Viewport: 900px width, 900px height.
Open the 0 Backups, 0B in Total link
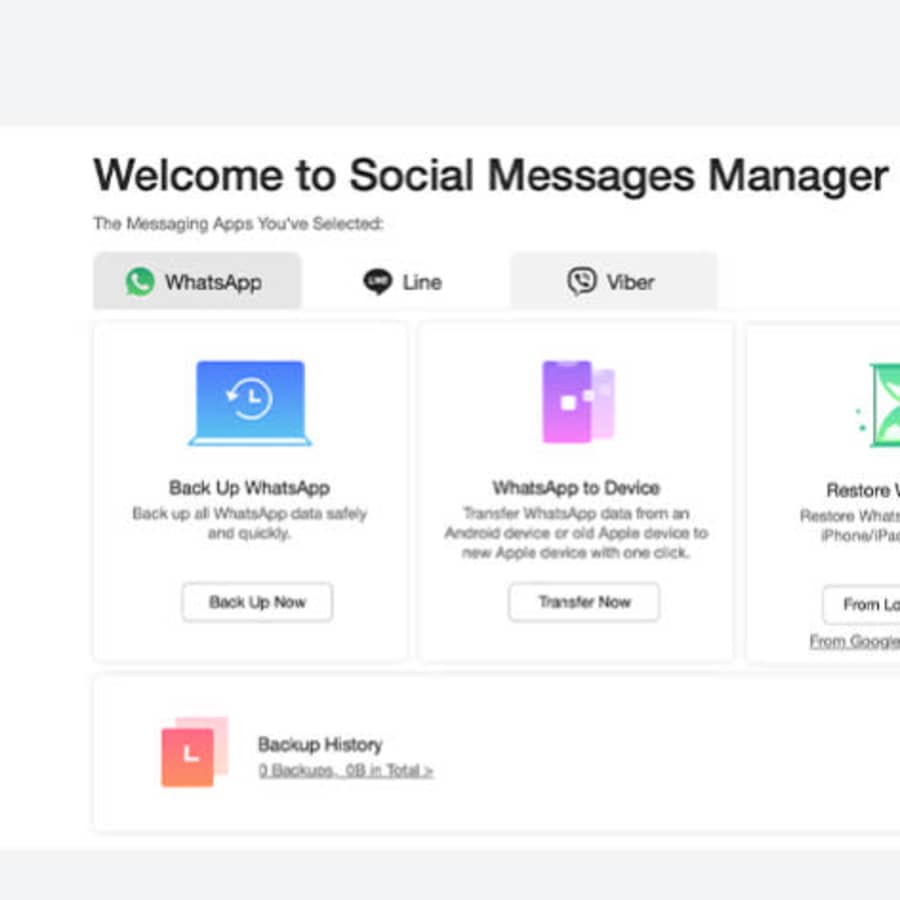[x=346, y=770]
